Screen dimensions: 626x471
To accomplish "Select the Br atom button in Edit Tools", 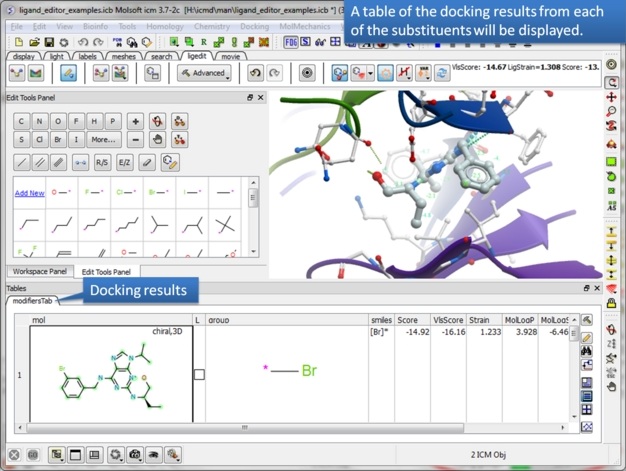I will click(x=59, y=140).
